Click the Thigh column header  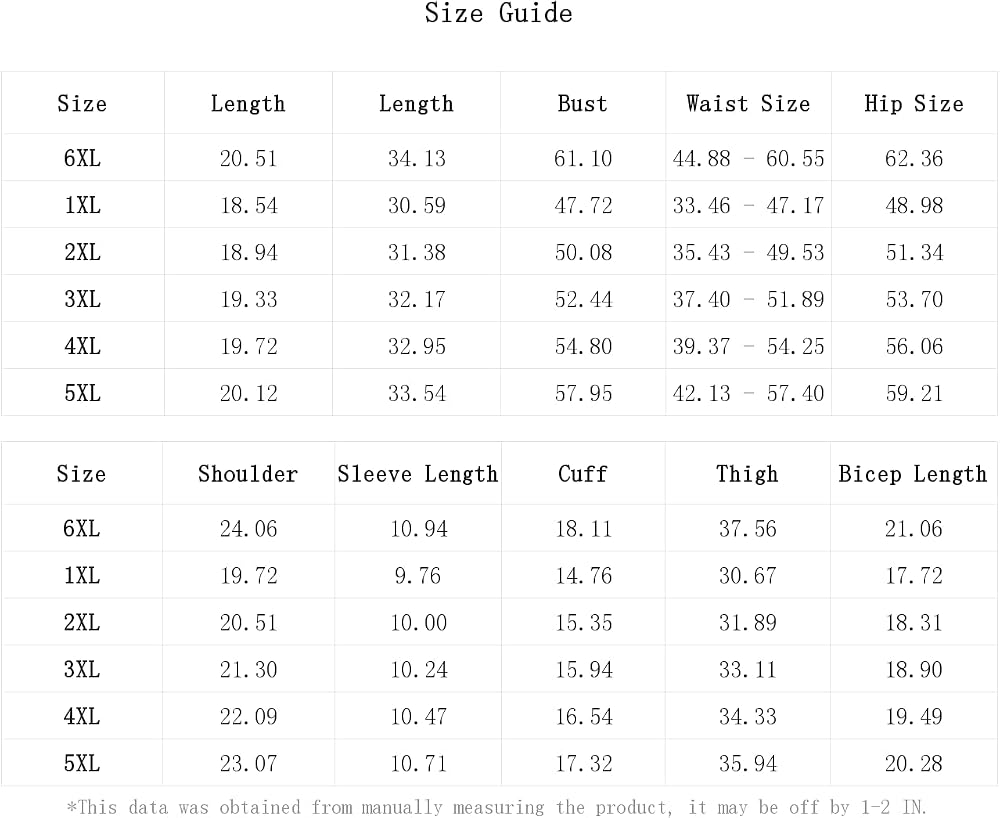tap(747, 474)
